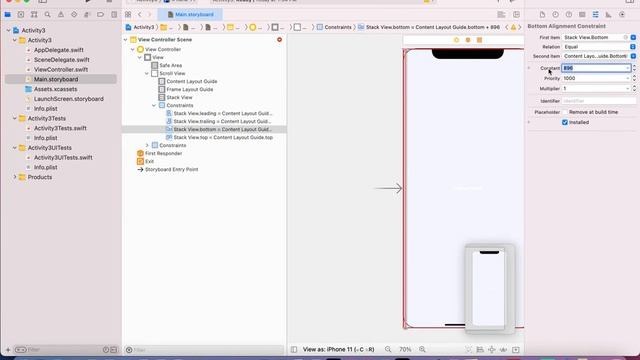Click the Identifier input field

pos(599,101)
